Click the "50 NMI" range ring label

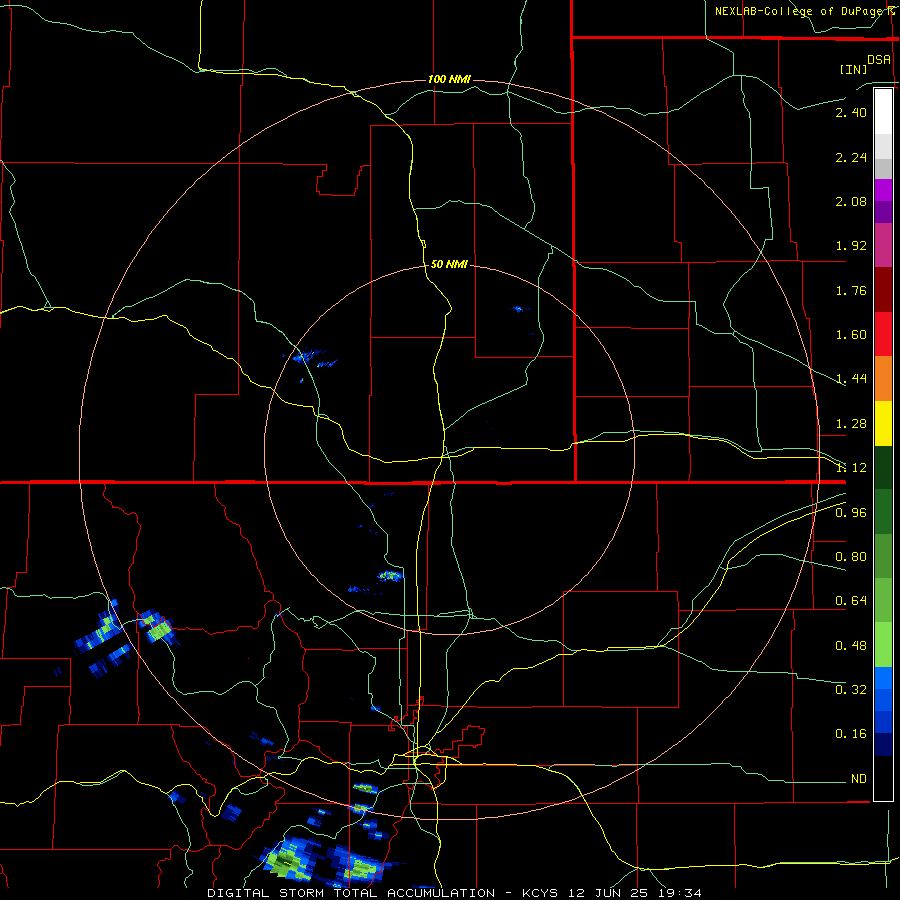(x=449, y=264)
